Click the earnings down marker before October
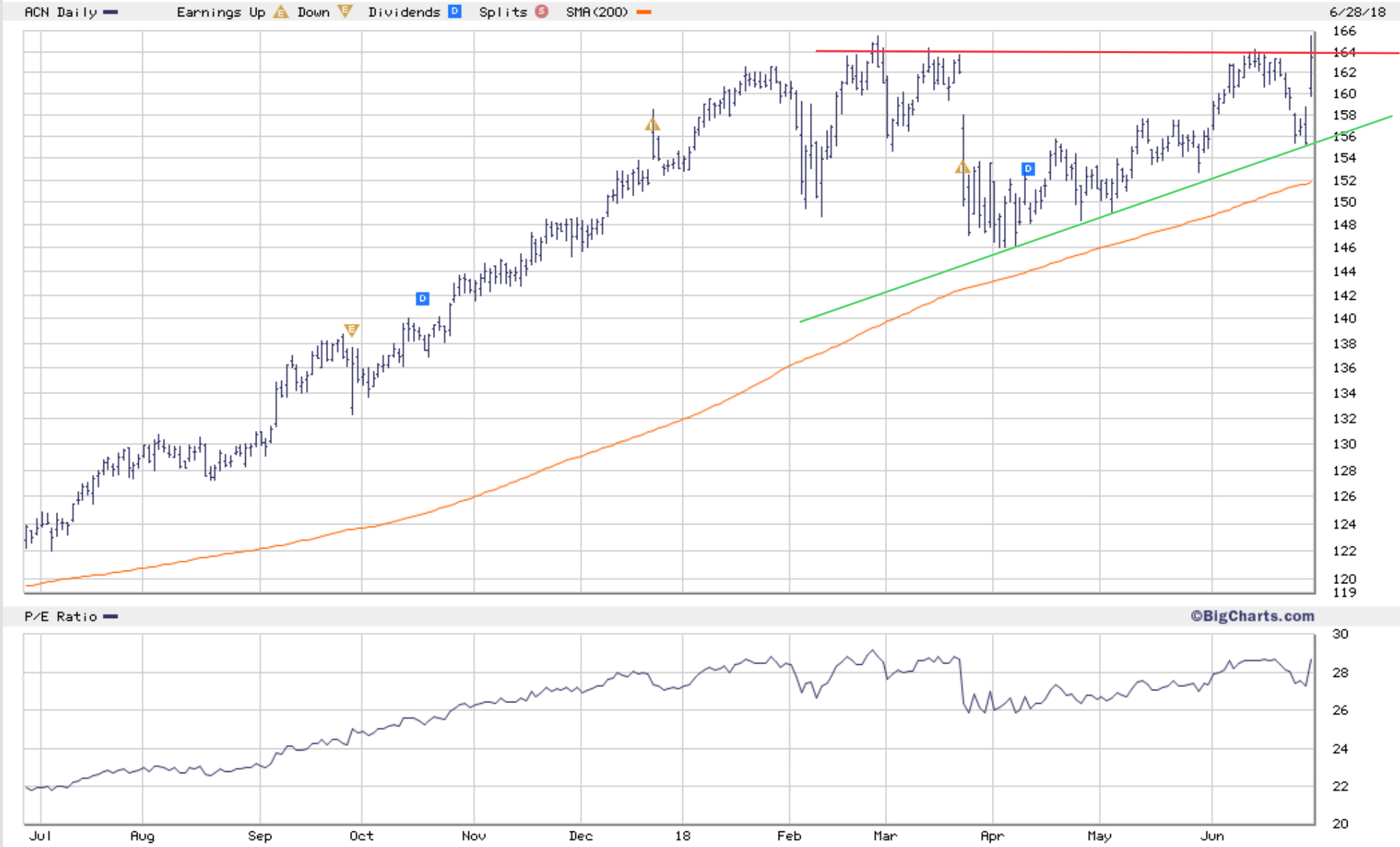Viewport: 1400px width, 847px height. click(x=351, y=330)
